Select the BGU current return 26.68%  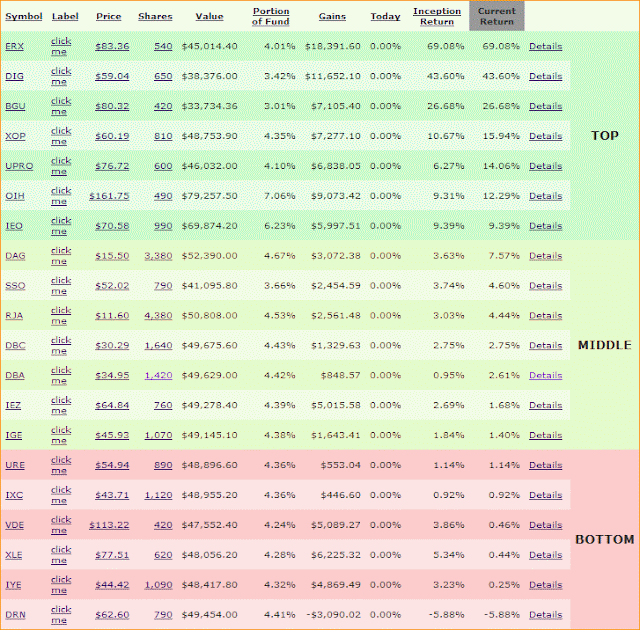(501, 106)
